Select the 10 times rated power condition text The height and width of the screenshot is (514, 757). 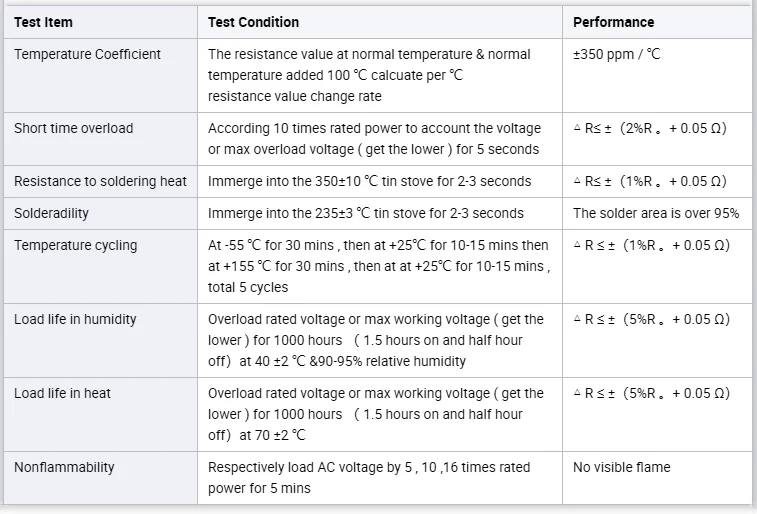tap(374, 138)
